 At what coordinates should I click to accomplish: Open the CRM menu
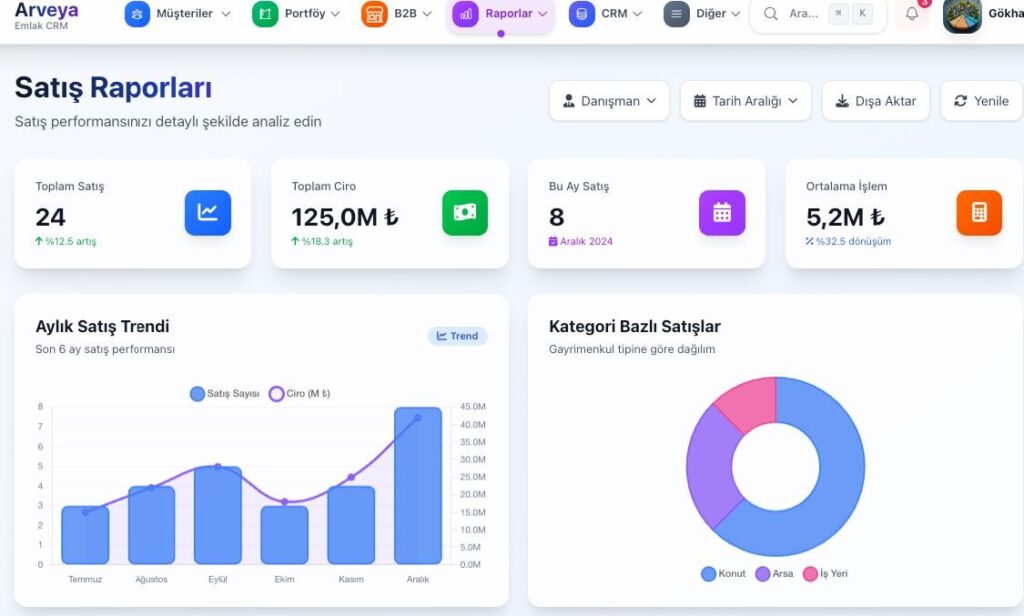[x=605, y=14]
